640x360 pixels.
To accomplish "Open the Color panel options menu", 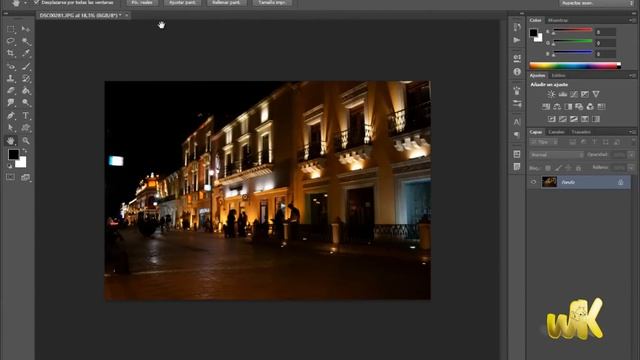I will (632, 20).
